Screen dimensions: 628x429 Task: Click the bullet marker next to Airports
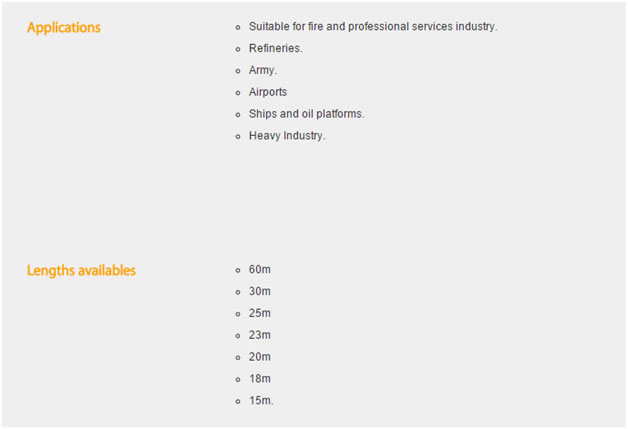(237, 93)
